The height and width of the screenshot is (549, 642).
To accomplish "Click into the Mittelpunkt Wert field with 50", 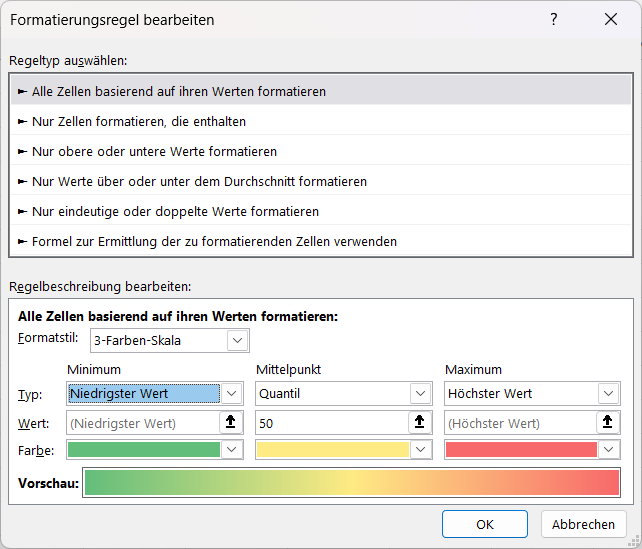I will pyautogui.click(x=330, y=423).
